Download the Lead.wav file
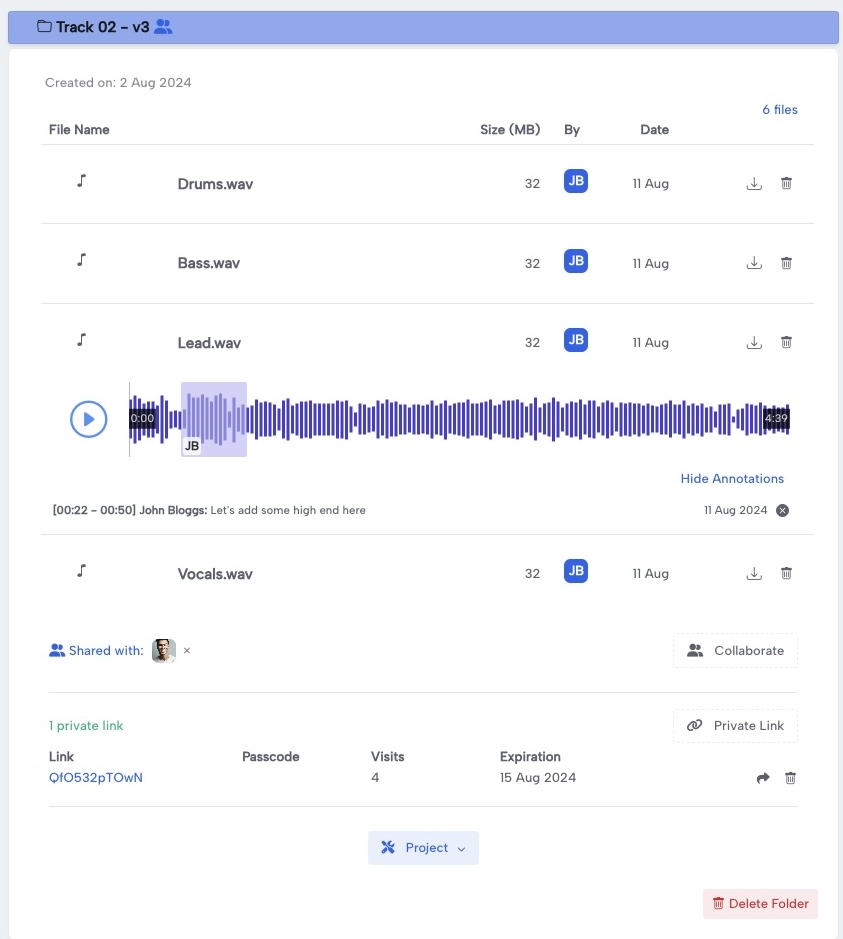The image size is (843, 939). (x=754, y=343)
